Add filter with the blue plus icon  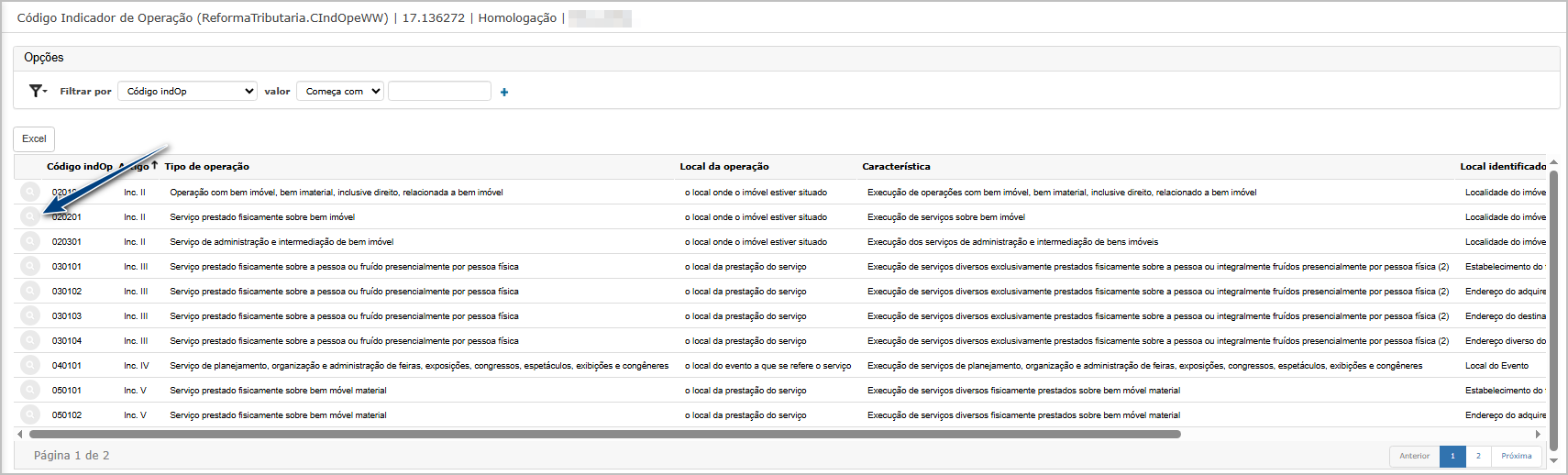(x=504, y=92)
